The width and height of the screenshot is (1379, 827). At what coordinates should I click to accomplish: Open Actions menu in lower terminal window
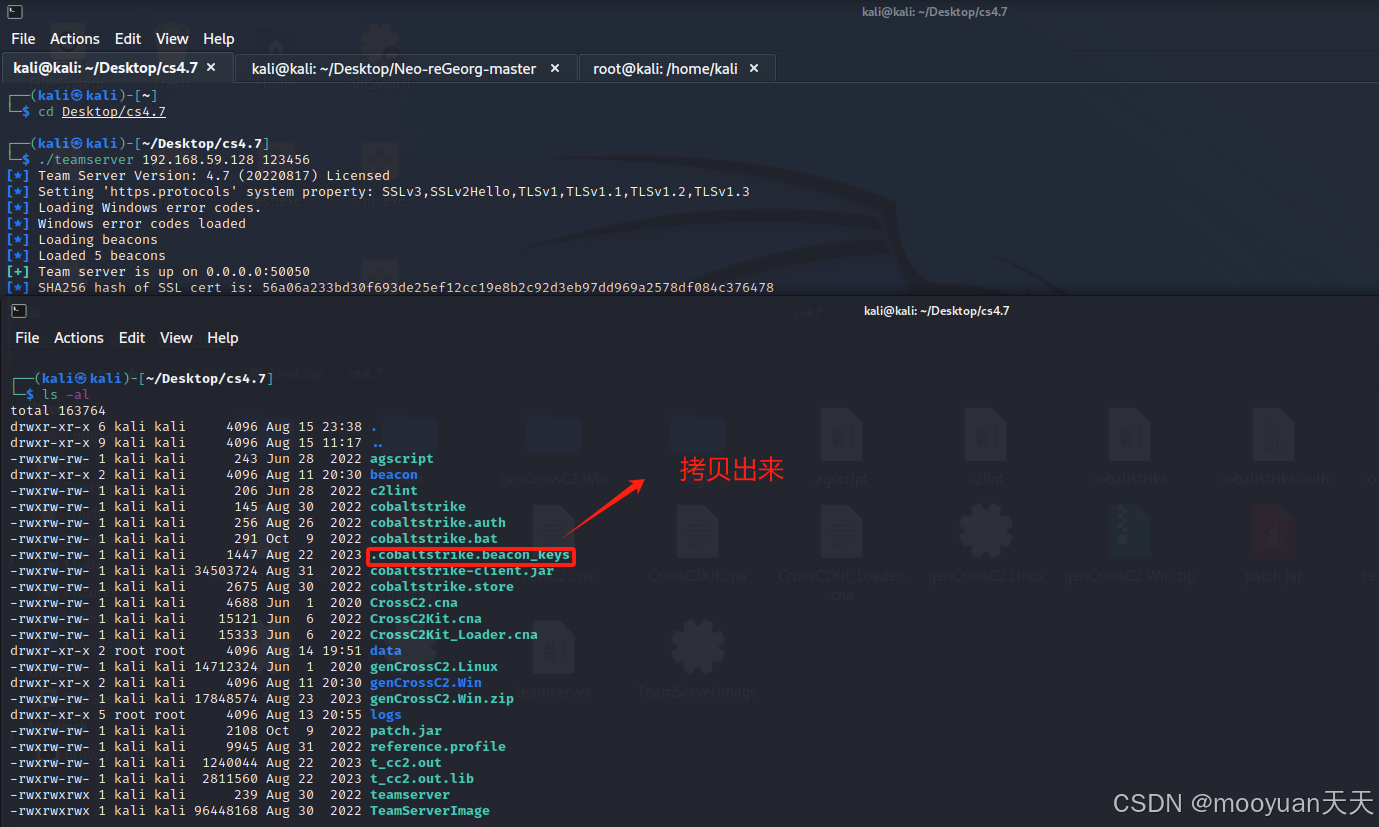click(x=79, y=338)
